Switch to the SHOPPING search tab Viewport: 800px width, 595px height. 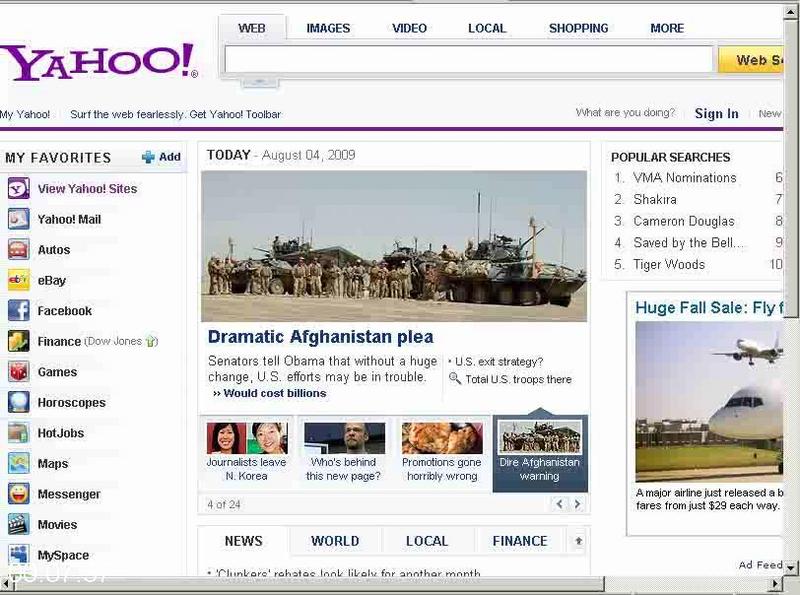(x=579, y=28)
